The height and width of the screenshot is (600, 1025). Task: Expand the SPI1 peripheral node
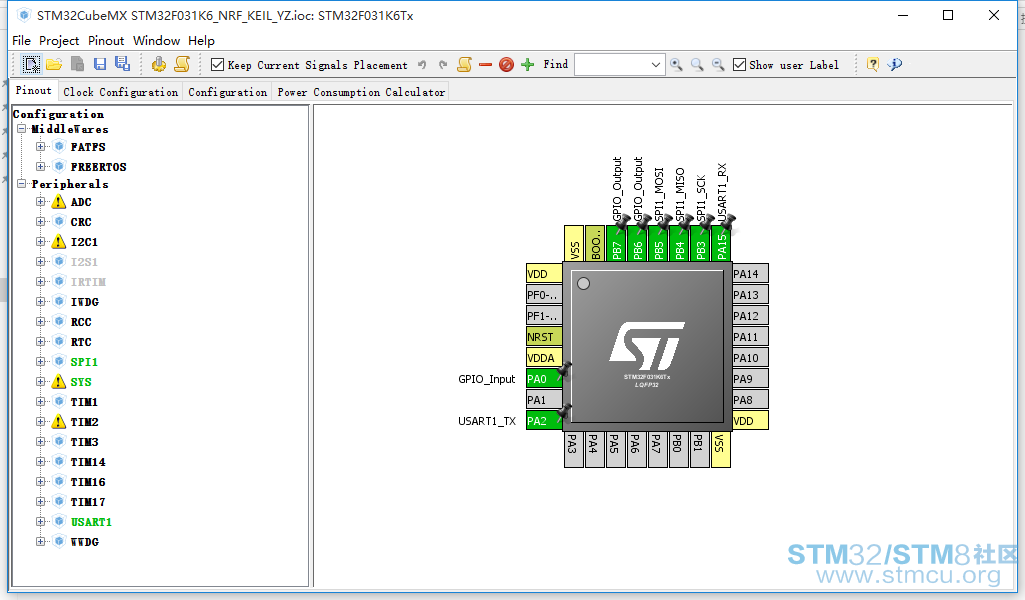pos(41,361)
